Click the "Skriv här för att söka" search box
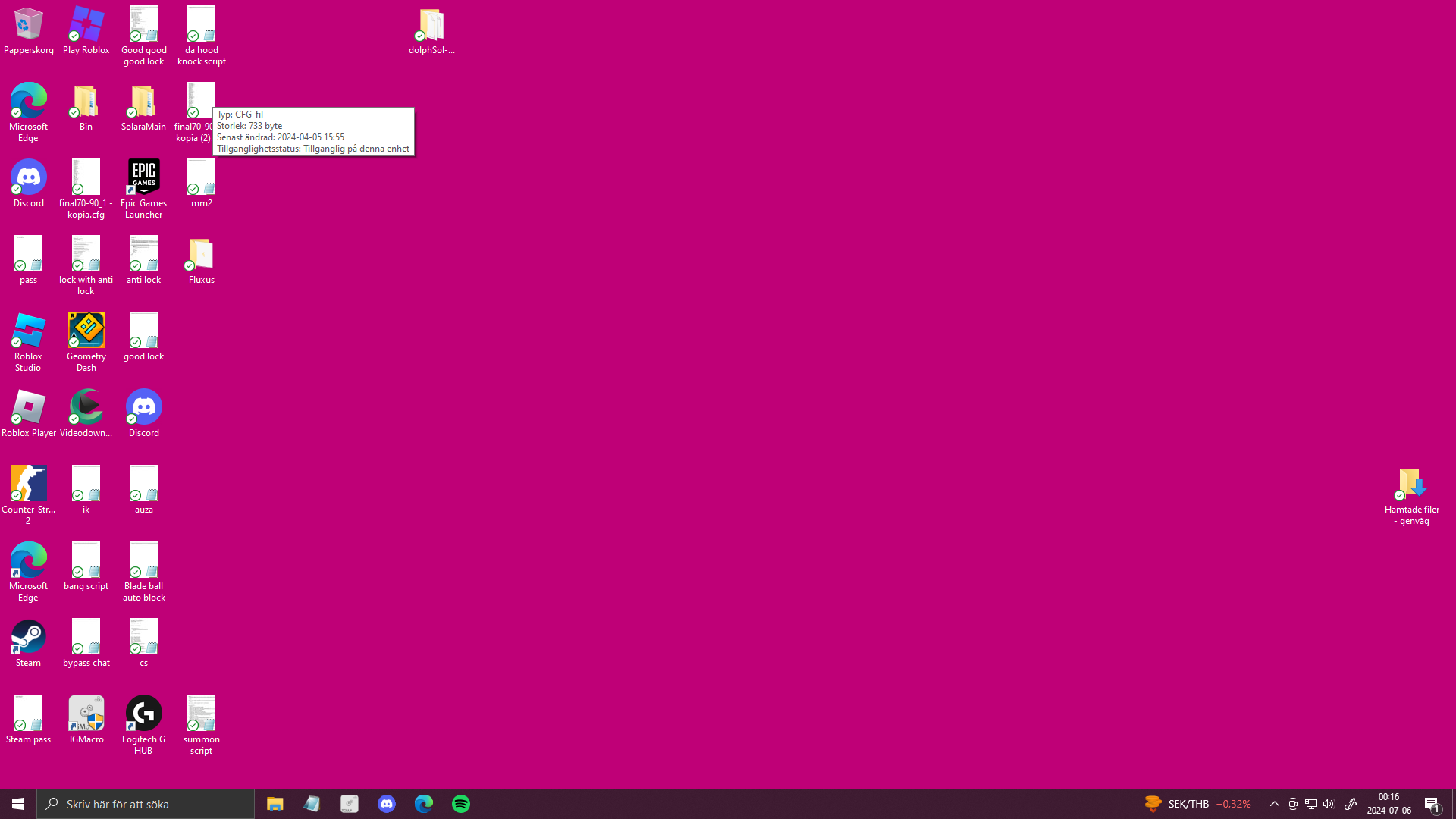The width and height of the screenshot is (1456, 819). tap(146, 804)
